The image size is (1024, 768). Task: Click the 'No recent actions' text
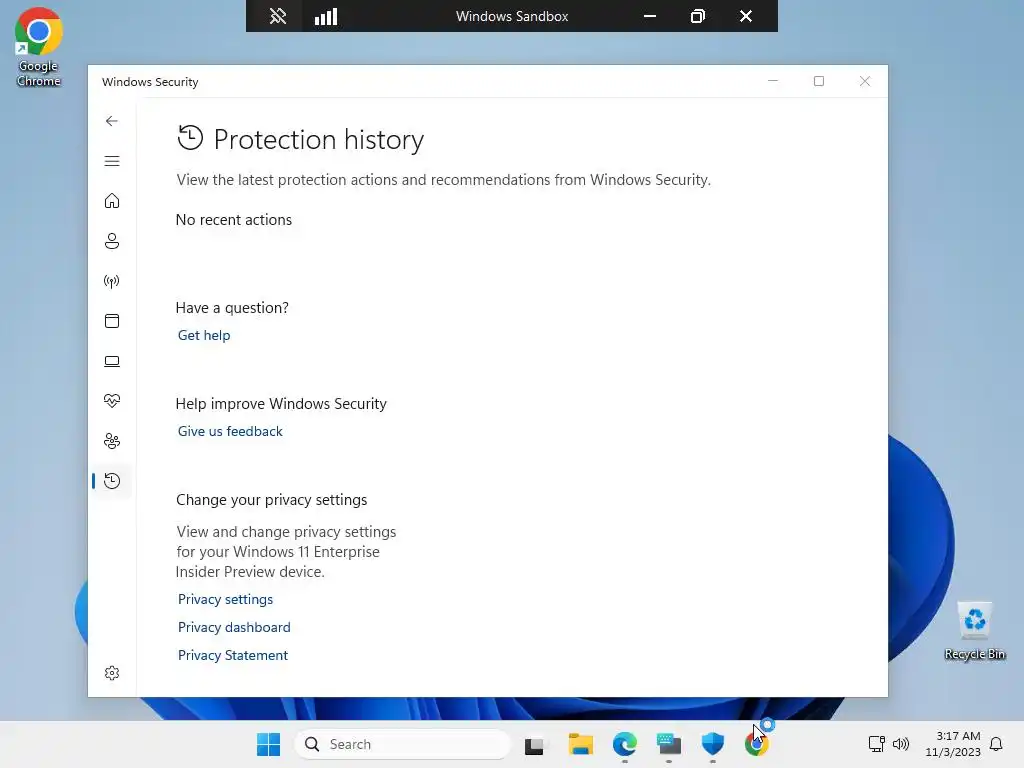234,219
